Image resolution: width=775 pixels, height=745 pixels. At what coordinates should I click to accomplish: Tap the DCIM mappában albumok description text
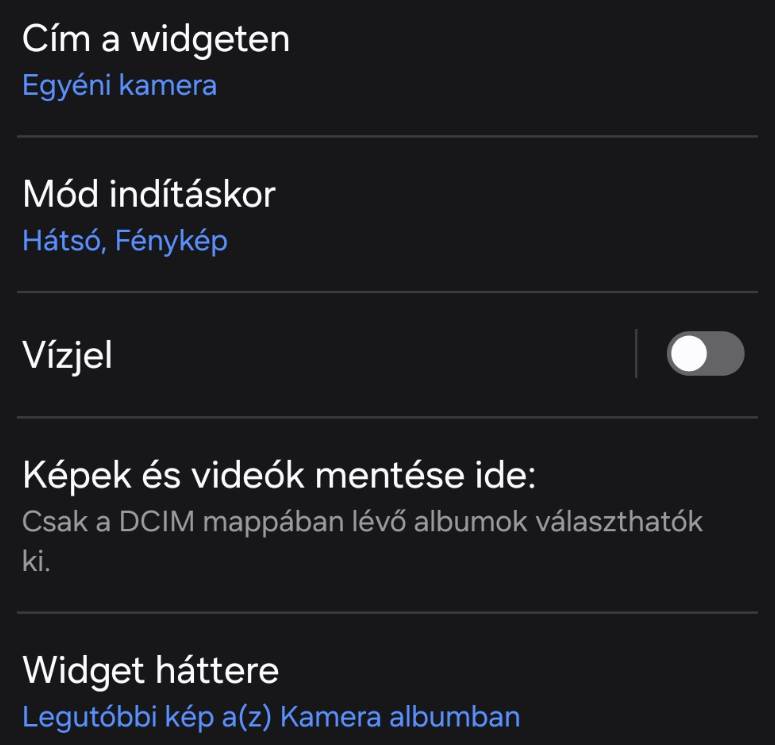point(362,522)
